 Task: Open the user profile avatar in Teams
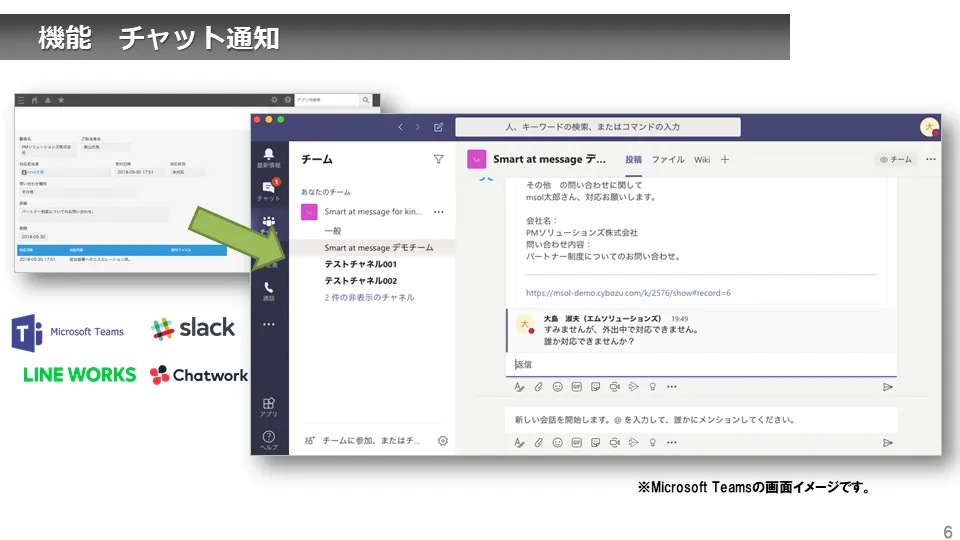[x=929, y=127]
